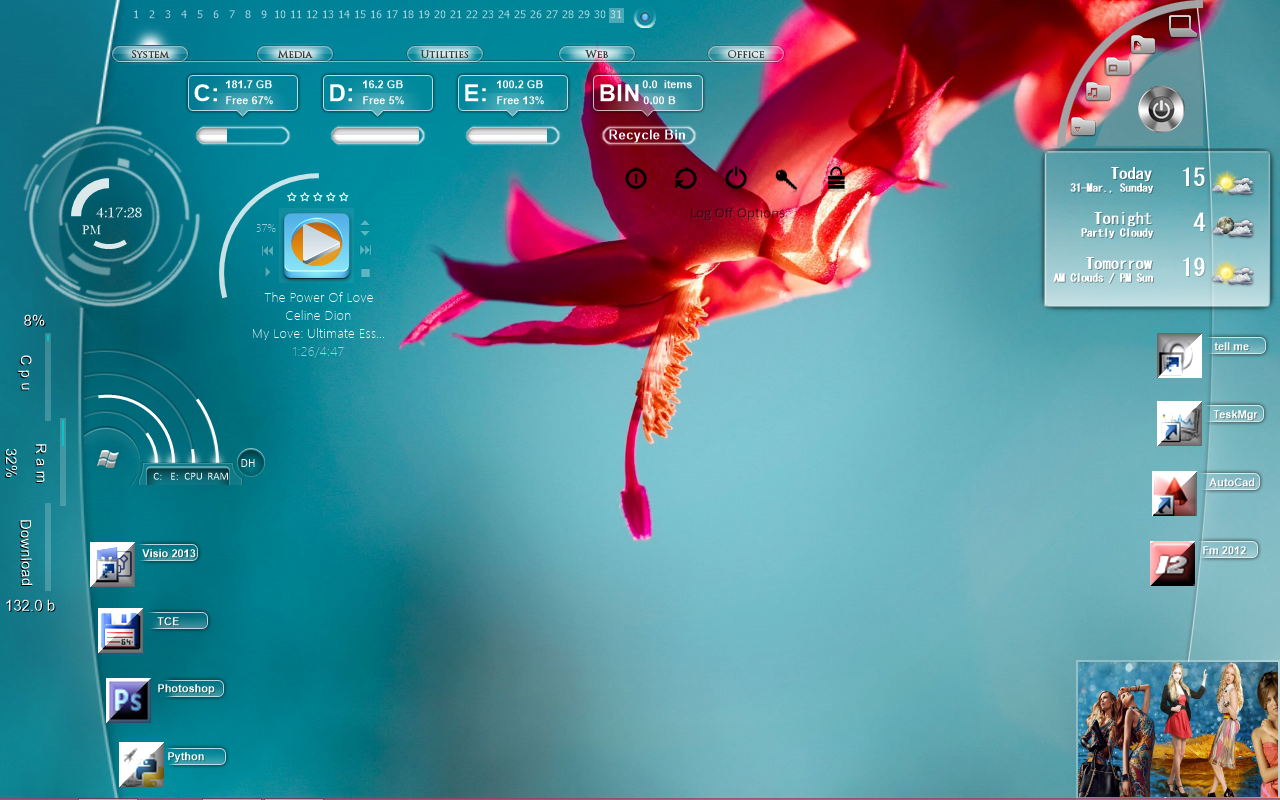Launch the Python shortcut icon
Screen dimensions: 1280x800
[142, 765]
